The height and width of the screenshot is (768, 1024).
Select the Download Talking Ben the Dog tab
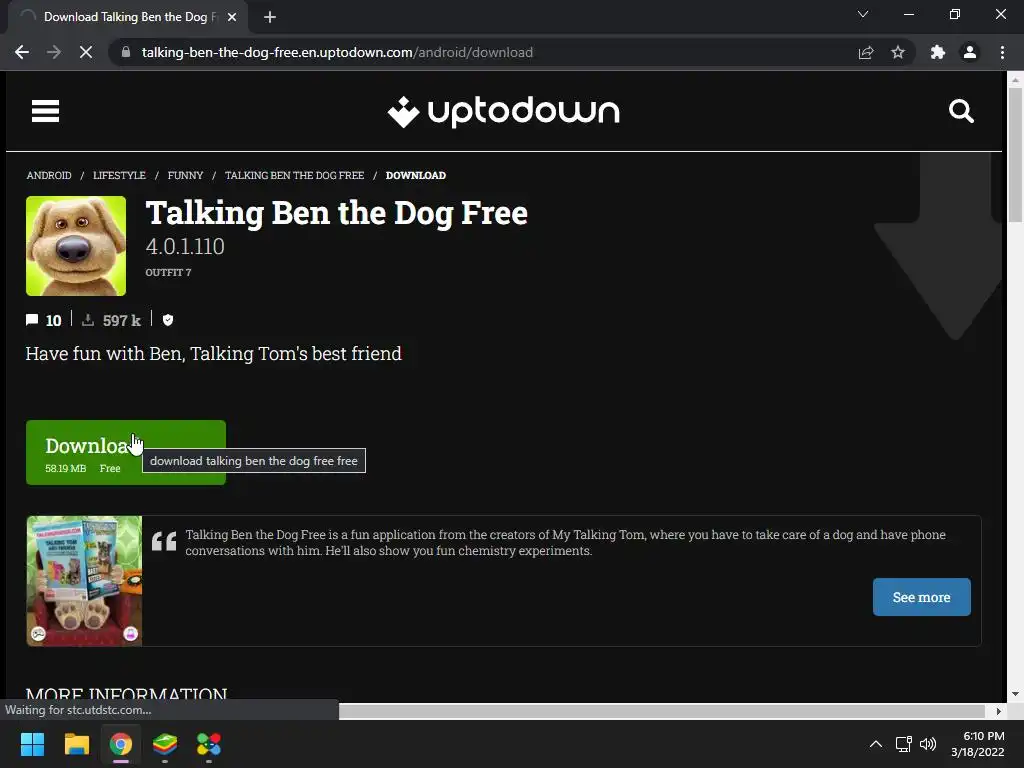click(x=127, y=17)
